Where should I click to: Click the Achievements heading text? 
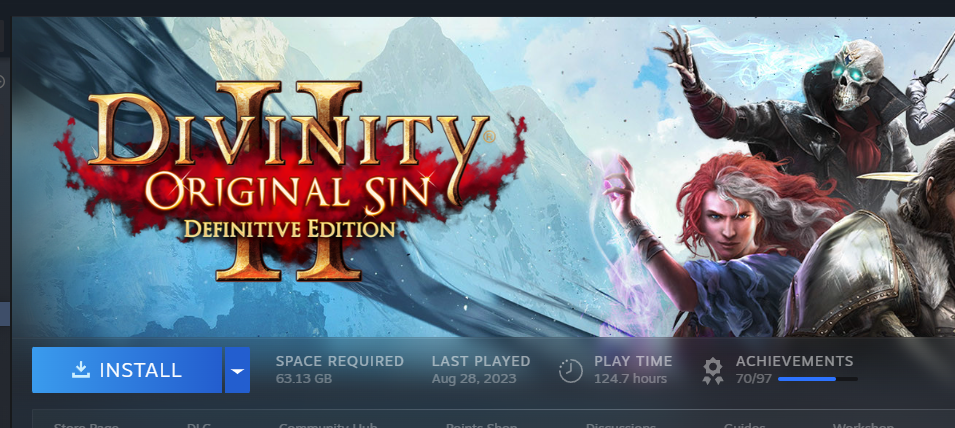pos(794,361)
